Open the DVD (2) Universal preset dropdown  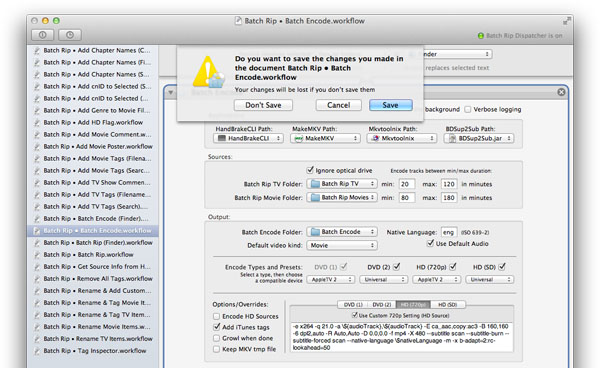[x=383, y=280]
